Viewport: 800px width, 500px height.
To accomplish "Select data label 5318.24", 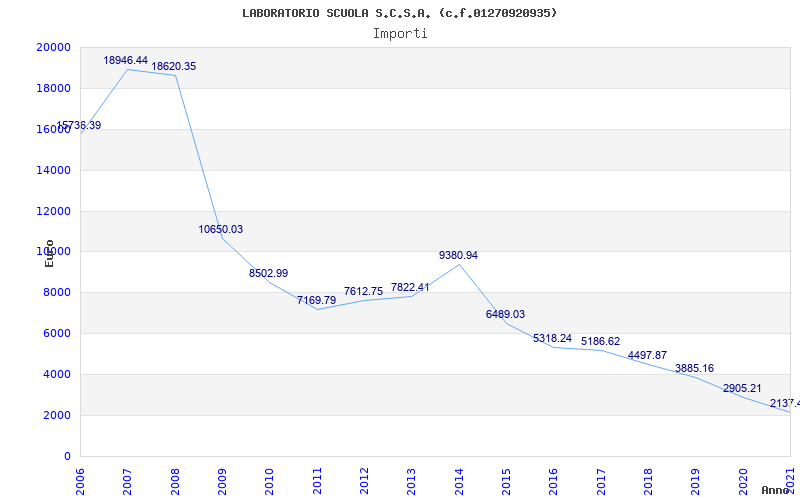I will tap(553, 338).
